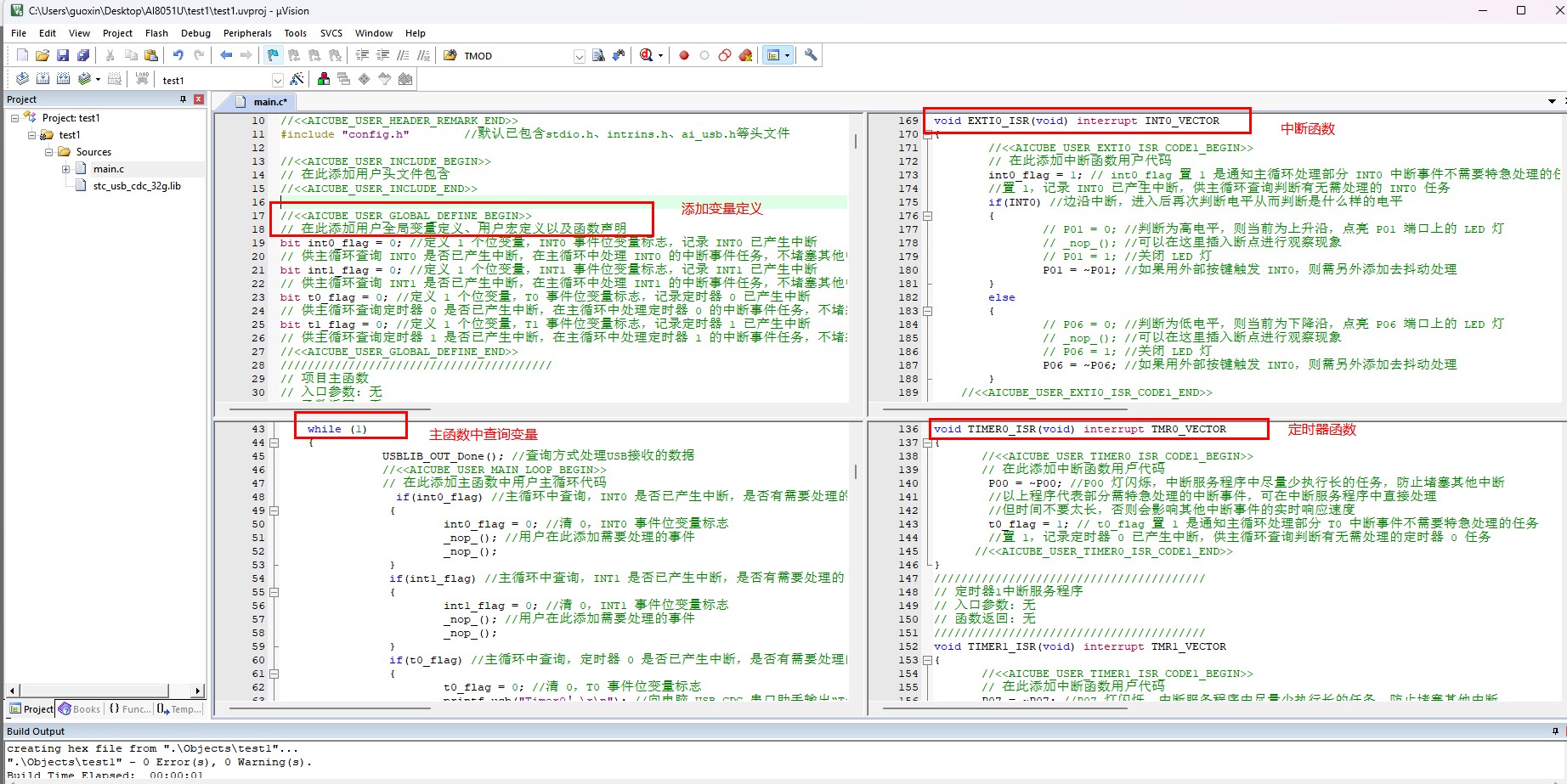Paste from clipboard icon
Screen dimensions: 1567x784
(x=151, y=55)
